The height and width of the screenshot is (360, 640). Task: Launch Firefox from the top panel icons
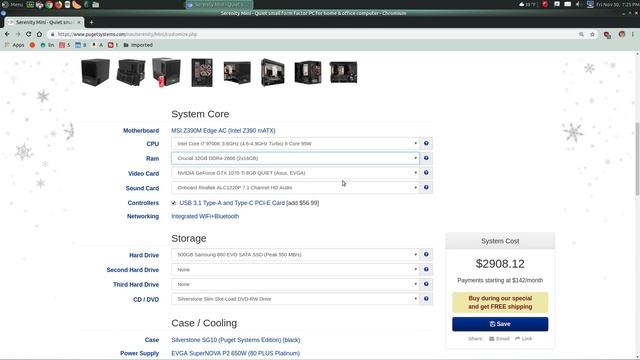pos(58,4)
